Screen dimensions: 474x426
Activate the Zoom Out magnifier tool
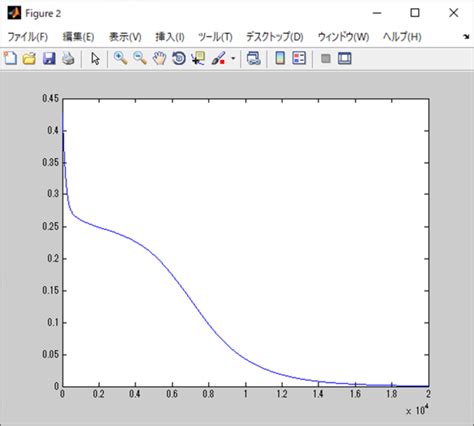coord(140,58)
